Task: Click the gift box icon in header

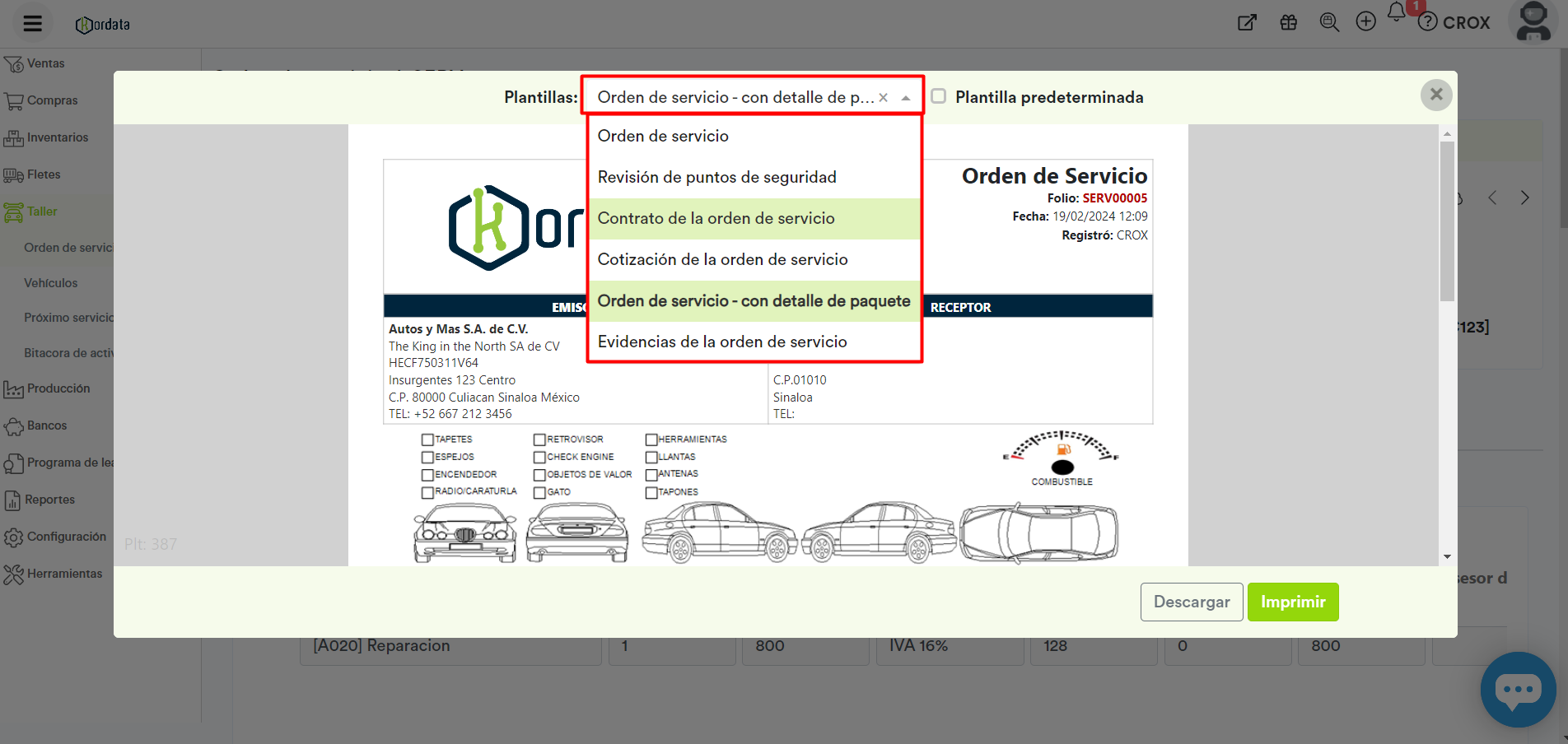Action: [x=1289, y=22]
